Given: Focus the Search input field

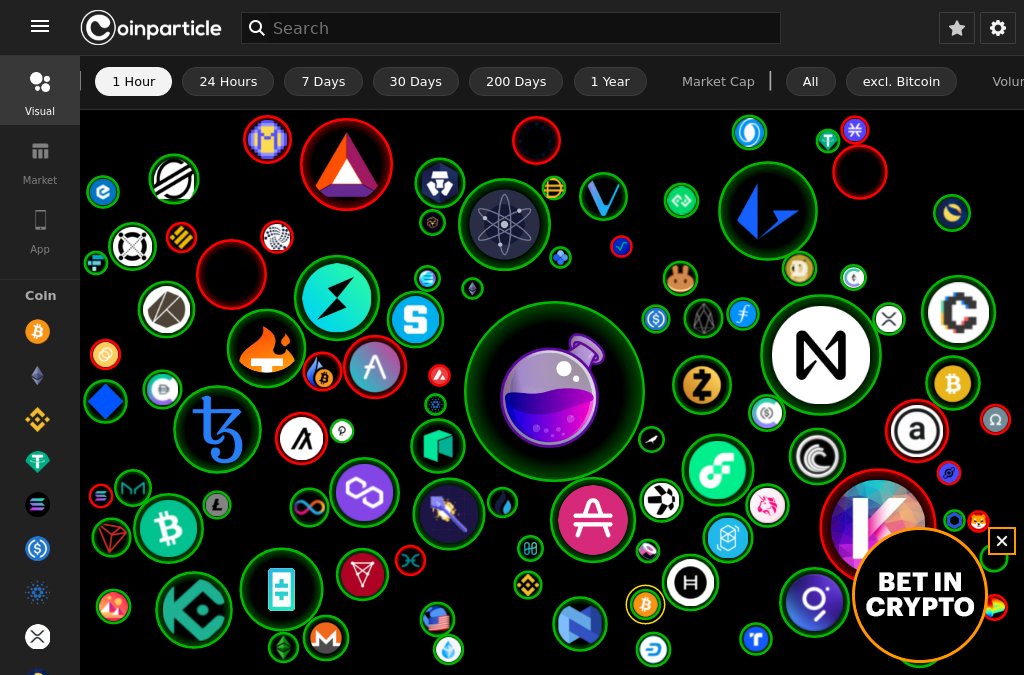Looking at the screenshot, I should click(511, 28).
